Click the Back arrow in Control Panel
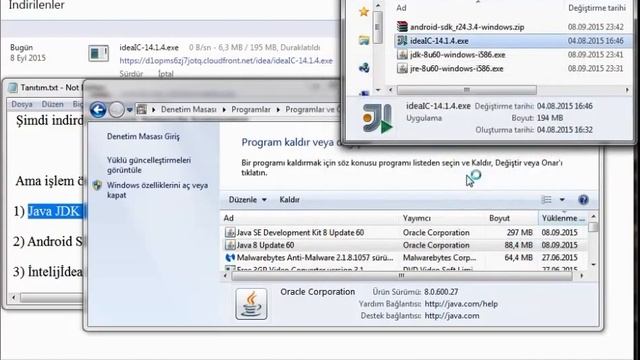Screen dimensions: 640x360 click(98, 109)
